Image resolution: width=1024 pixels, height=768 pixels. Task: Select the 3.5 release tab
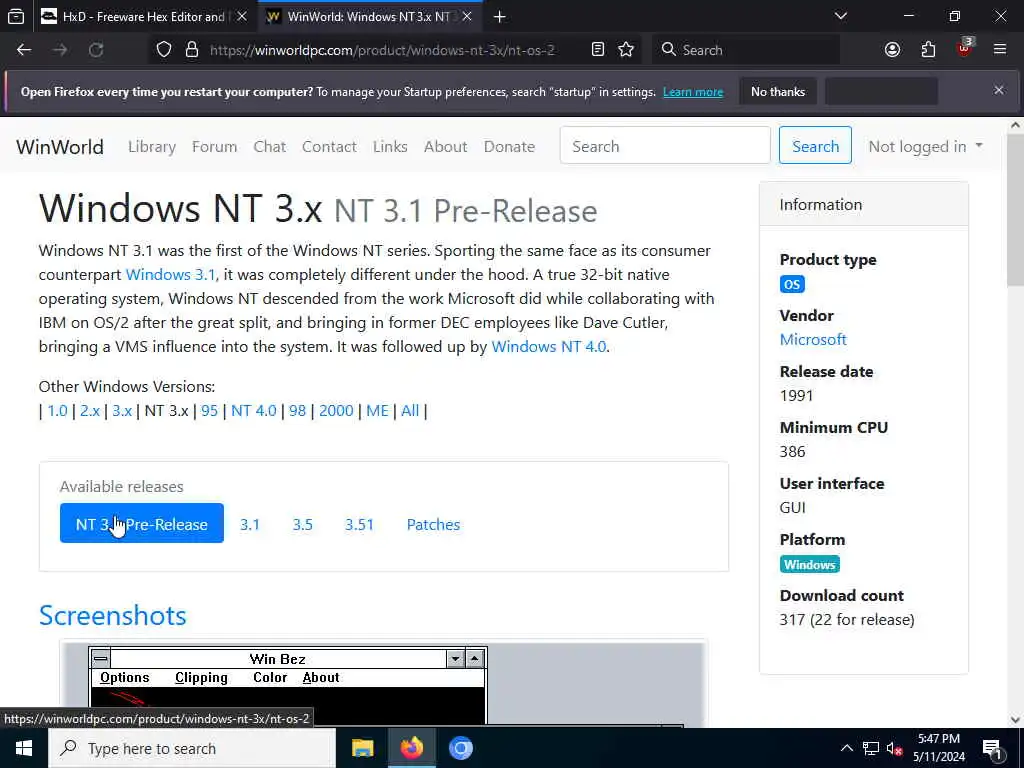click(302, 524)
